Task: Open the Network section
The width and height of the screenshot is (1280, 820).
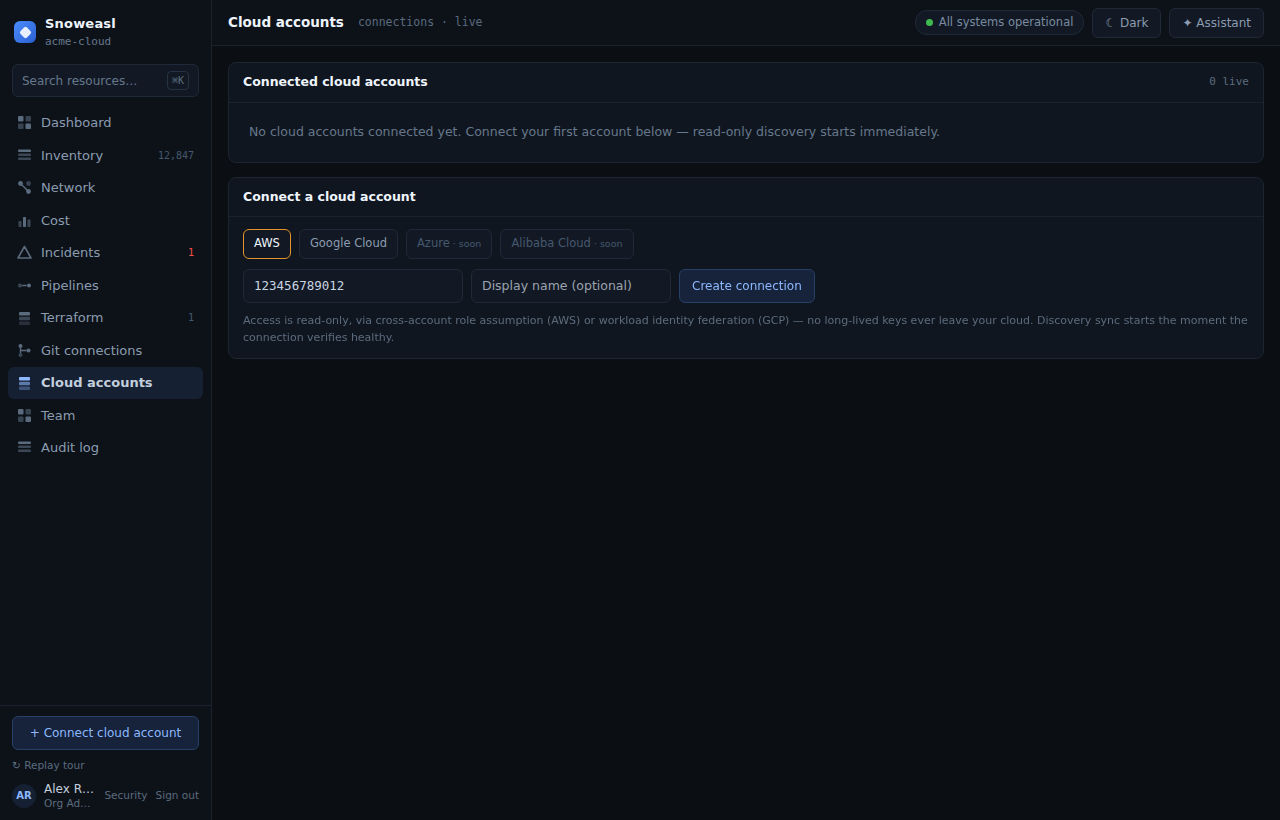Action: [105, 187]
